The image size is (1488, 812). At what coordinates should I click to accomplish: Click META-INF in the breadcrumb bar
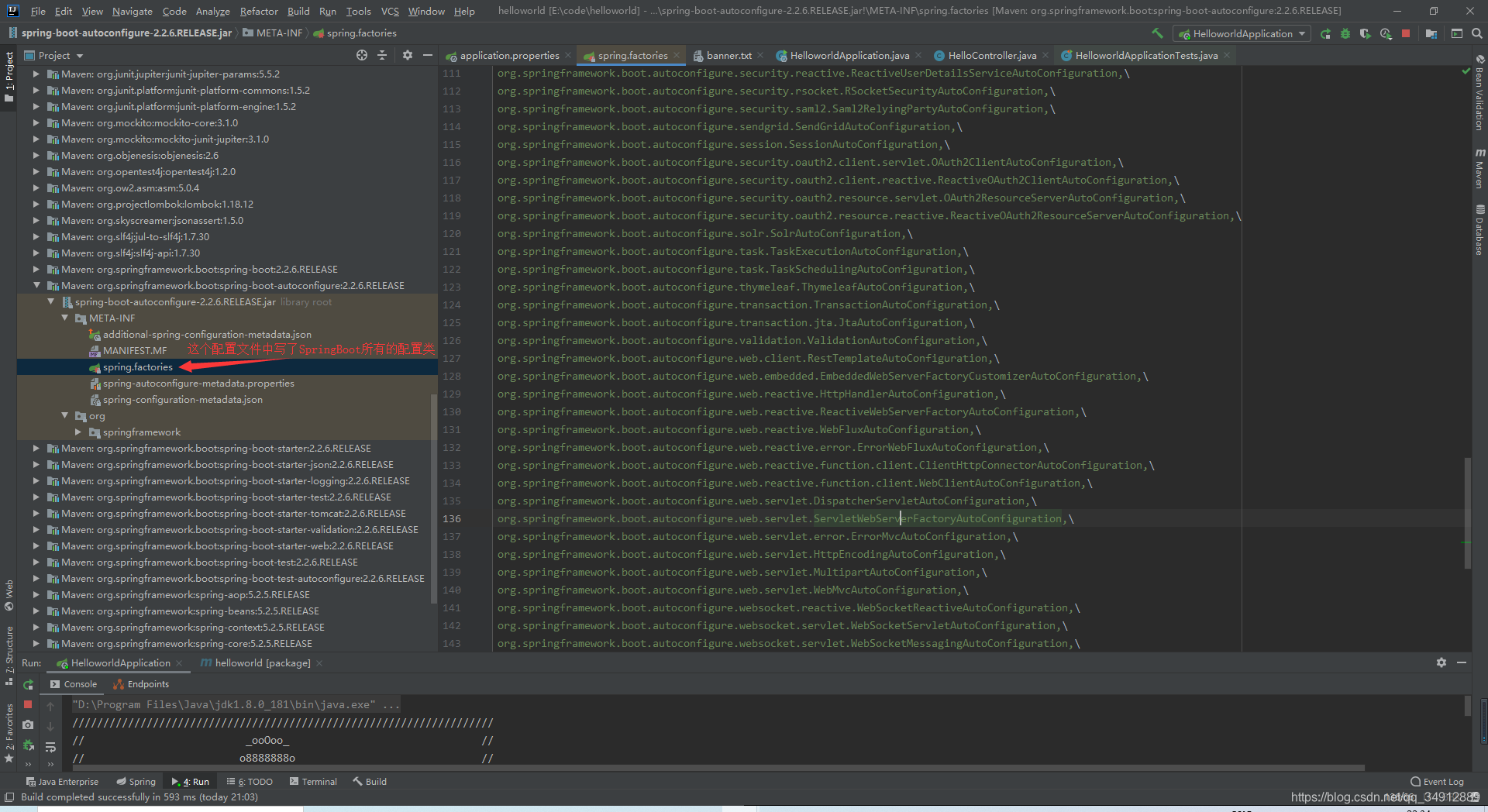[x=273, y=33]
